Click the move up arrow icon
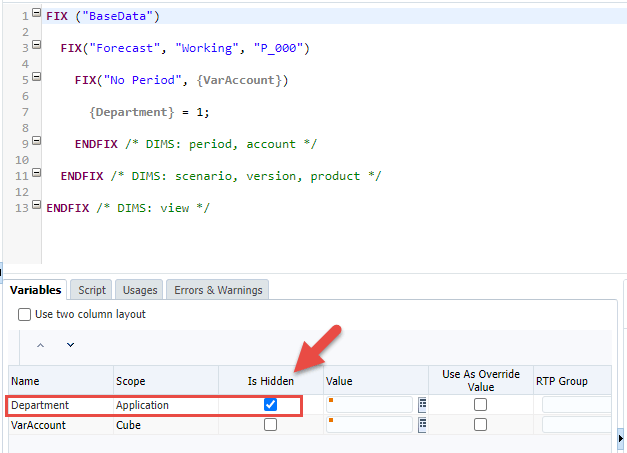Viewport: 627px width, 453px height. coord(41,345)
